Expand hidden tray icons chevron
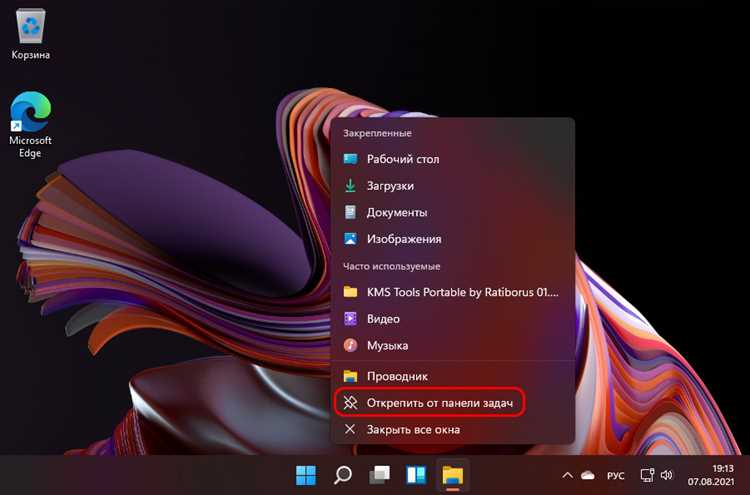750x495 pixels. pyautogui.click(x=567, y=475)
